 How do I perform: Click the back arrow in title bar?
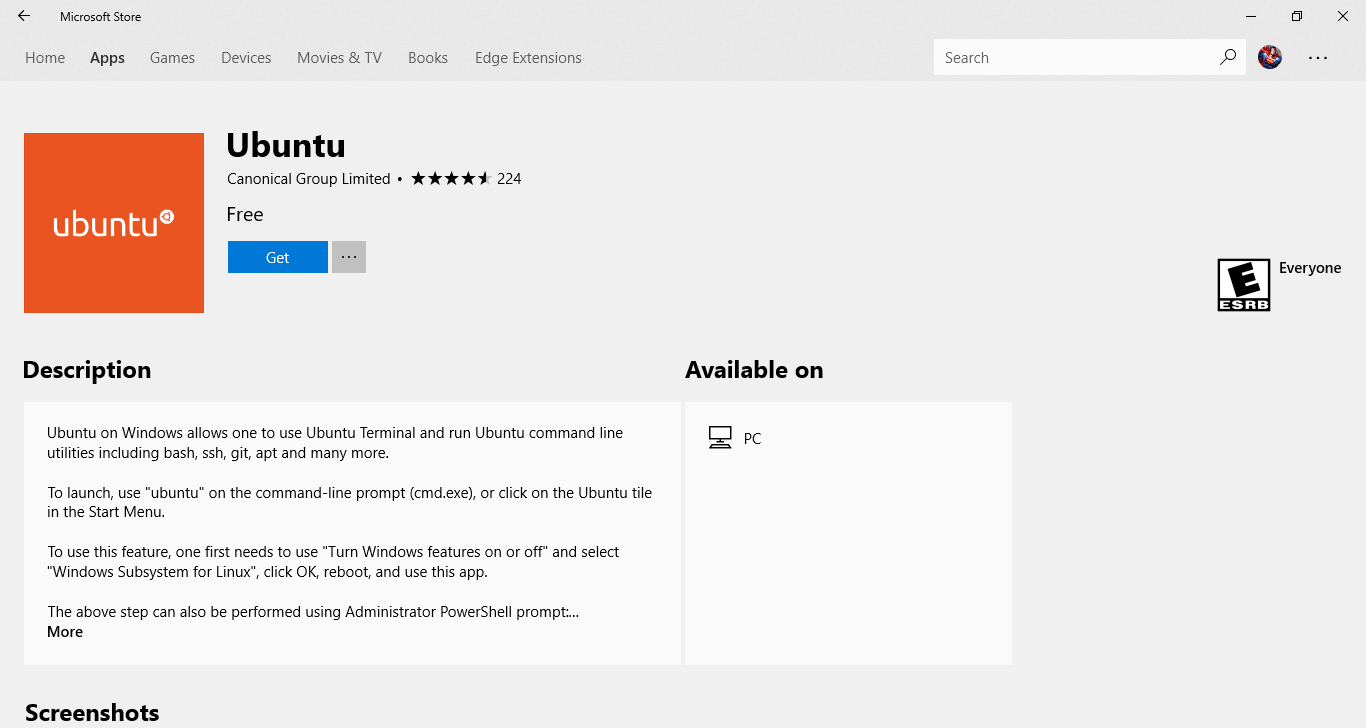(x=24, y=16)
